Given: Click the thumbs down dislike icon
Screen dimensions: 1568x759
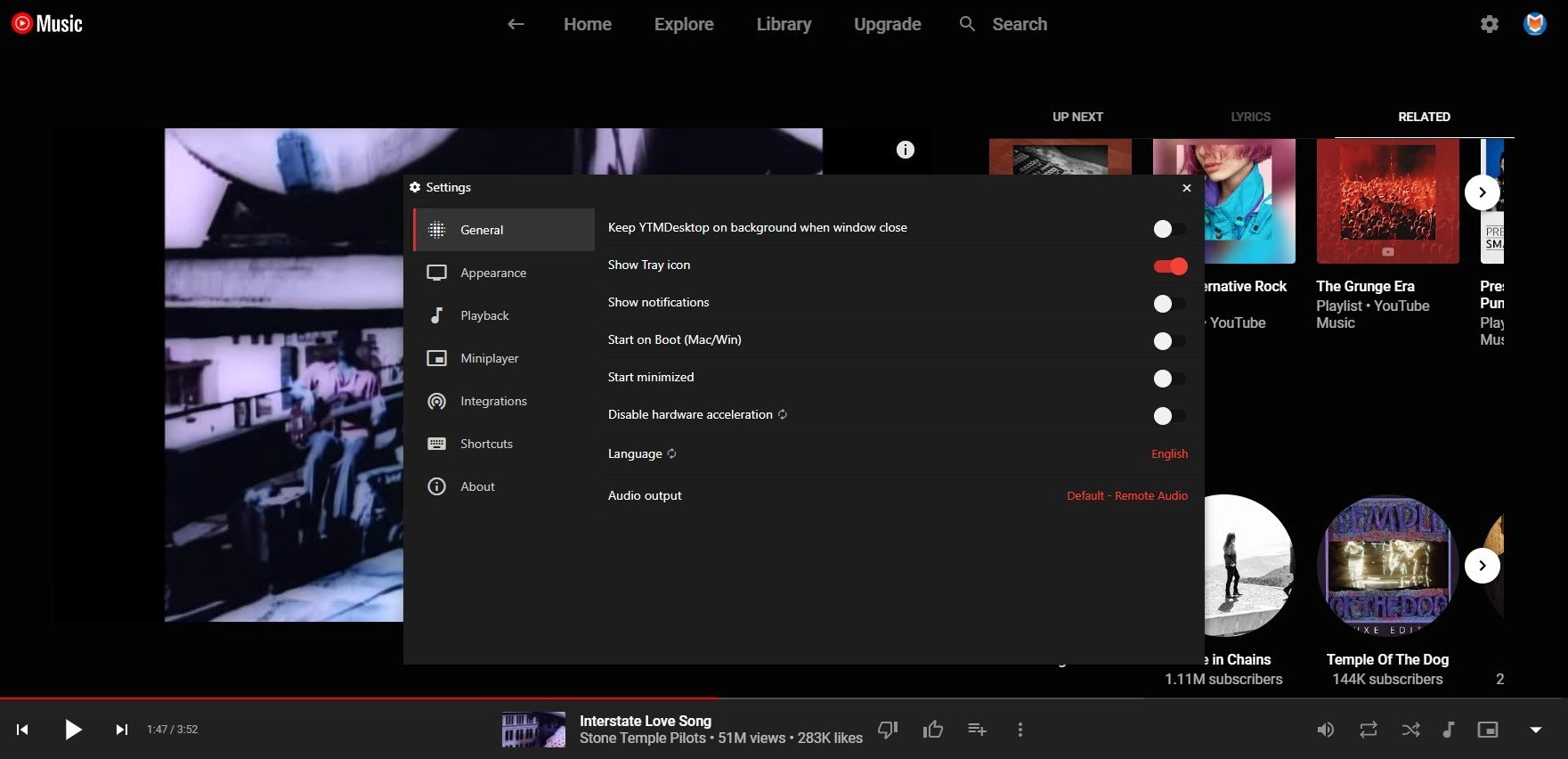Looking at the screenshot, I should coord(888,730).
